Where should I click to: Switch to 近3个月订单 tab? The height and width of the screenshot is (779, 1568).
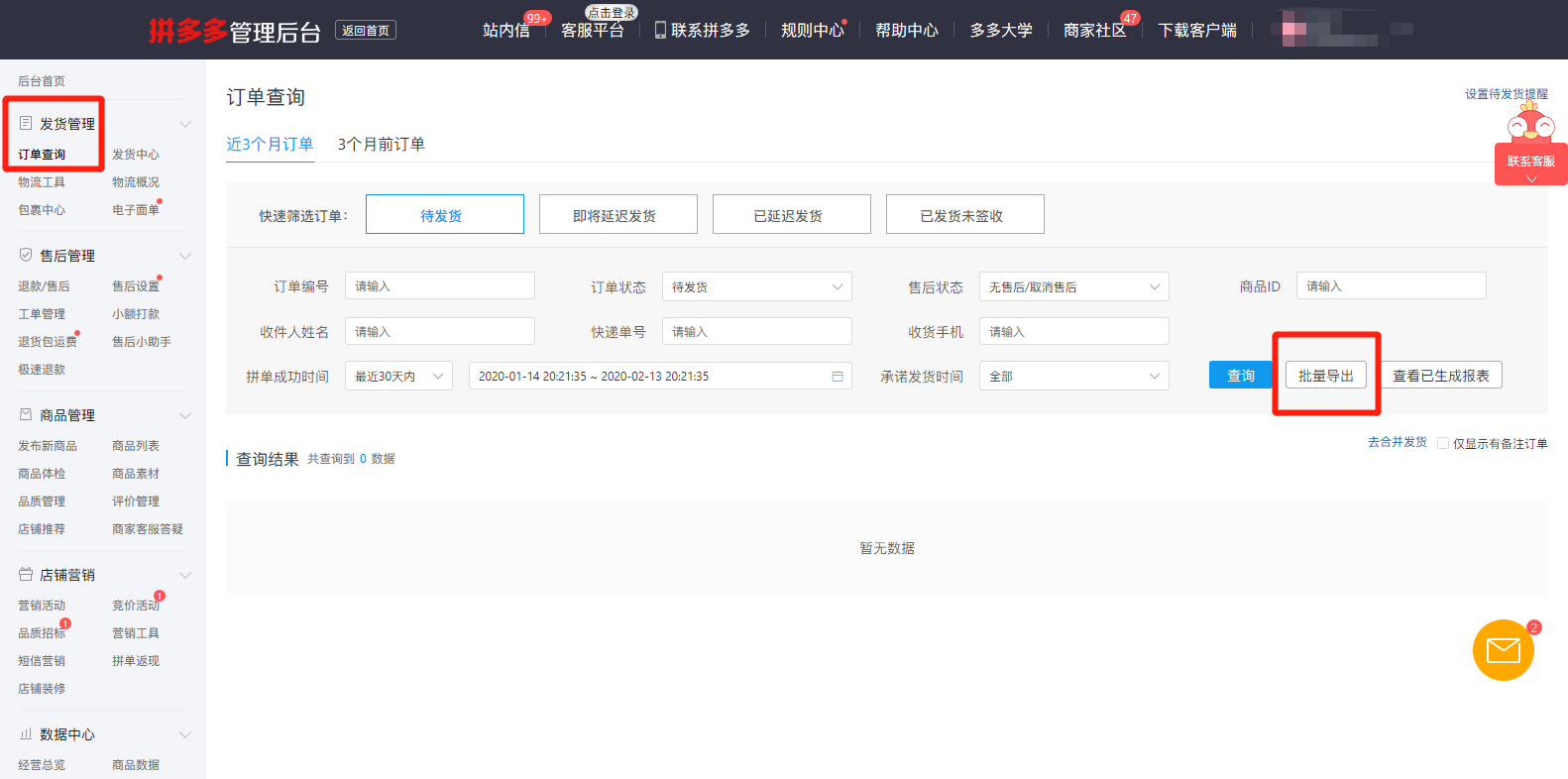[x=270, y=144]
